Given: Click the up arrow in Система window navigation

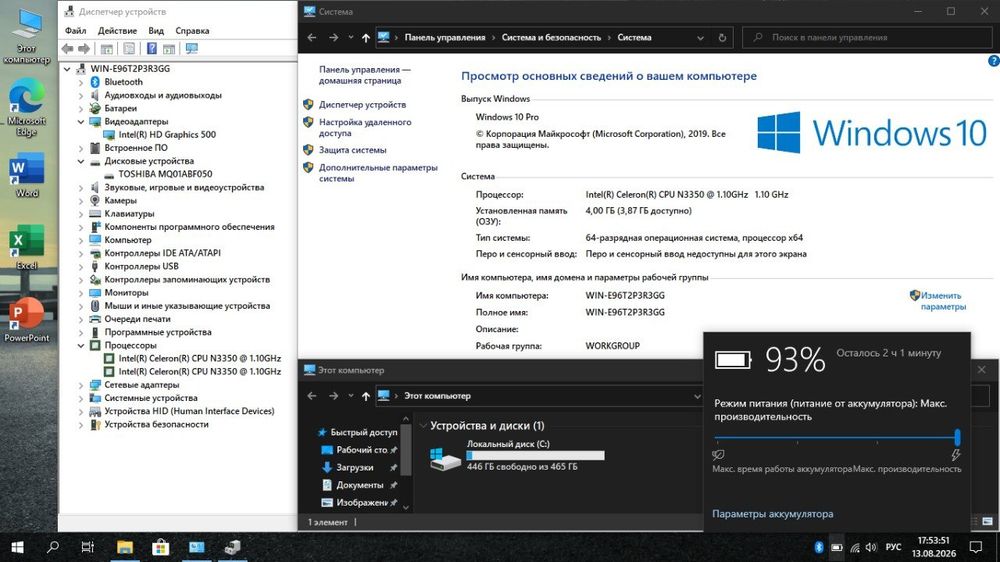Looking at the screenshot, I should pyautogui.click(x=365, y=38).
